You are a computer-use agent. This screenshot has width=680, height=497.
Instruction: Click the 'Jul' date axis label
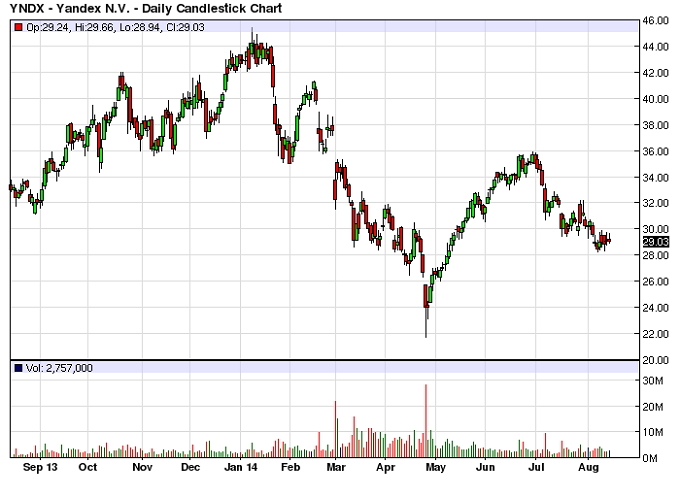(536, 468)
